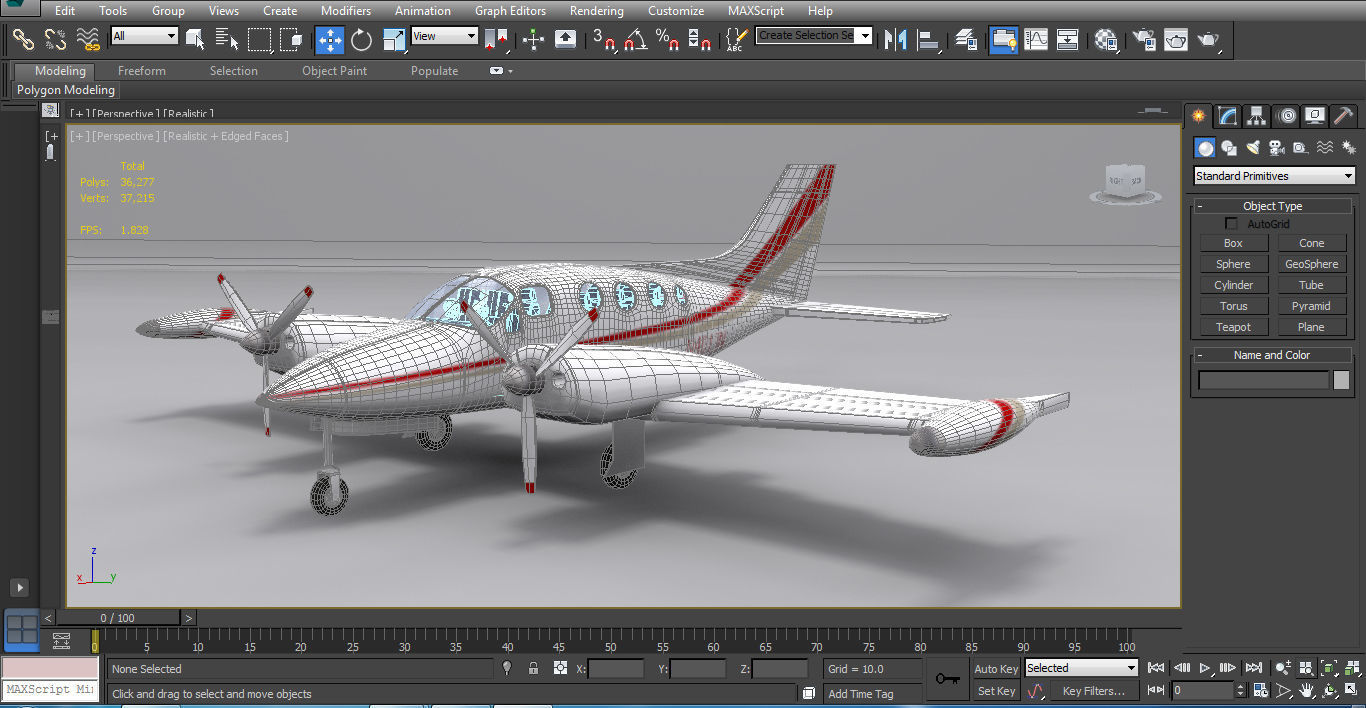
Task: Click the Mirror tool icon
Action: coord(896,40)
